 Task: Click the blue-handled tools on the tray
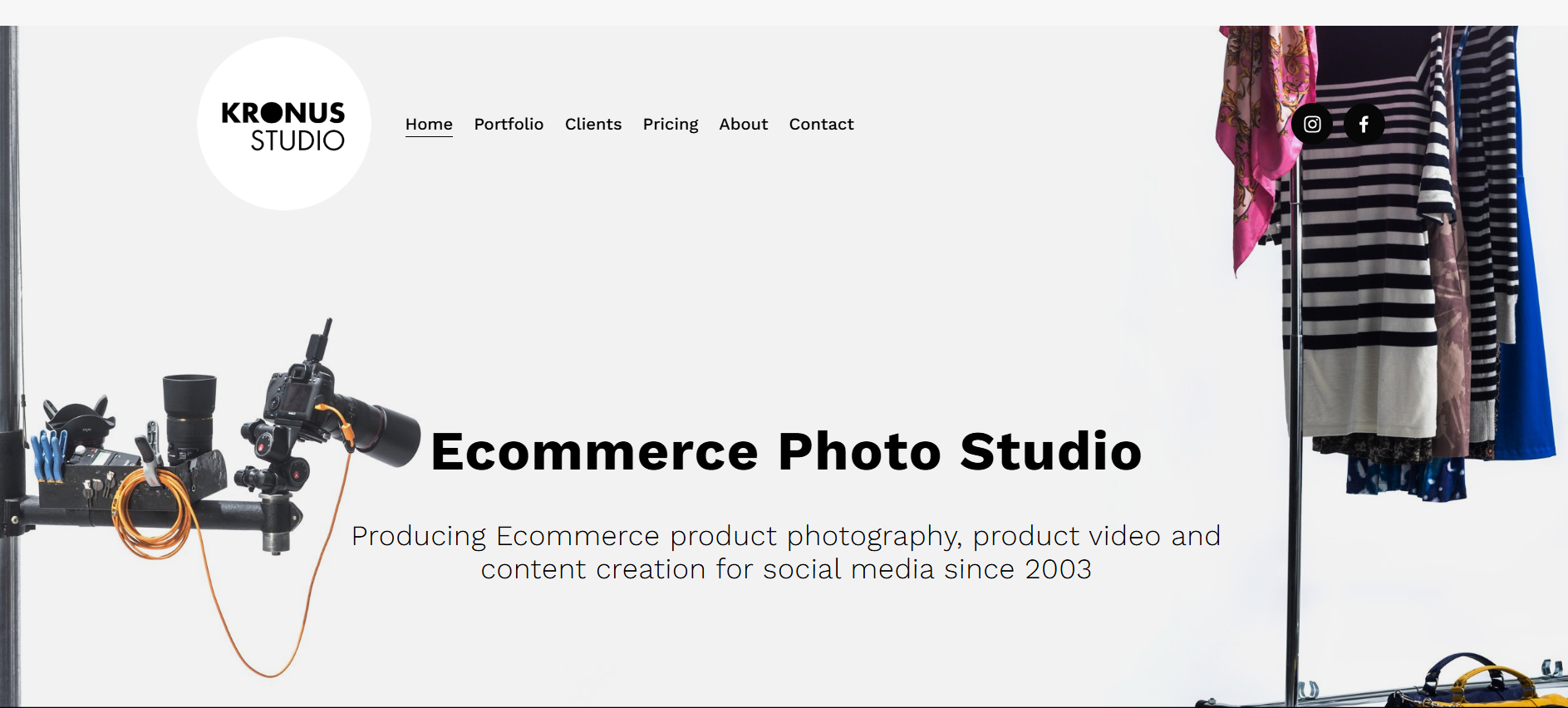click(x=48, y=455)
